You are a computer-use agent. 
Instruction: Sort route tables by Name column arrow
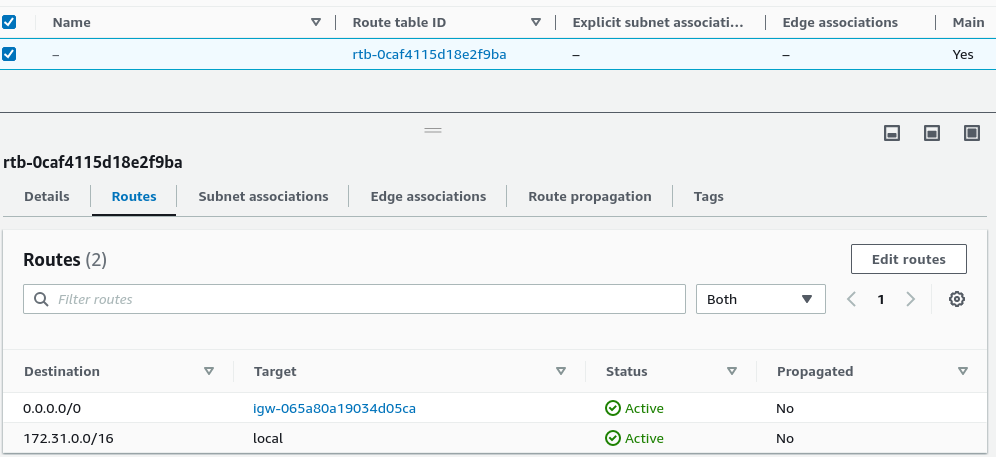(x=316, y=22)
